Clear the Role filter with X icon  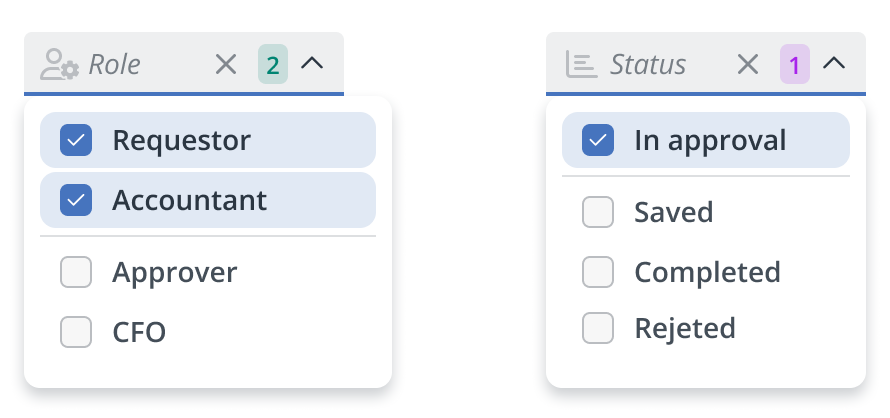[226, 65]
